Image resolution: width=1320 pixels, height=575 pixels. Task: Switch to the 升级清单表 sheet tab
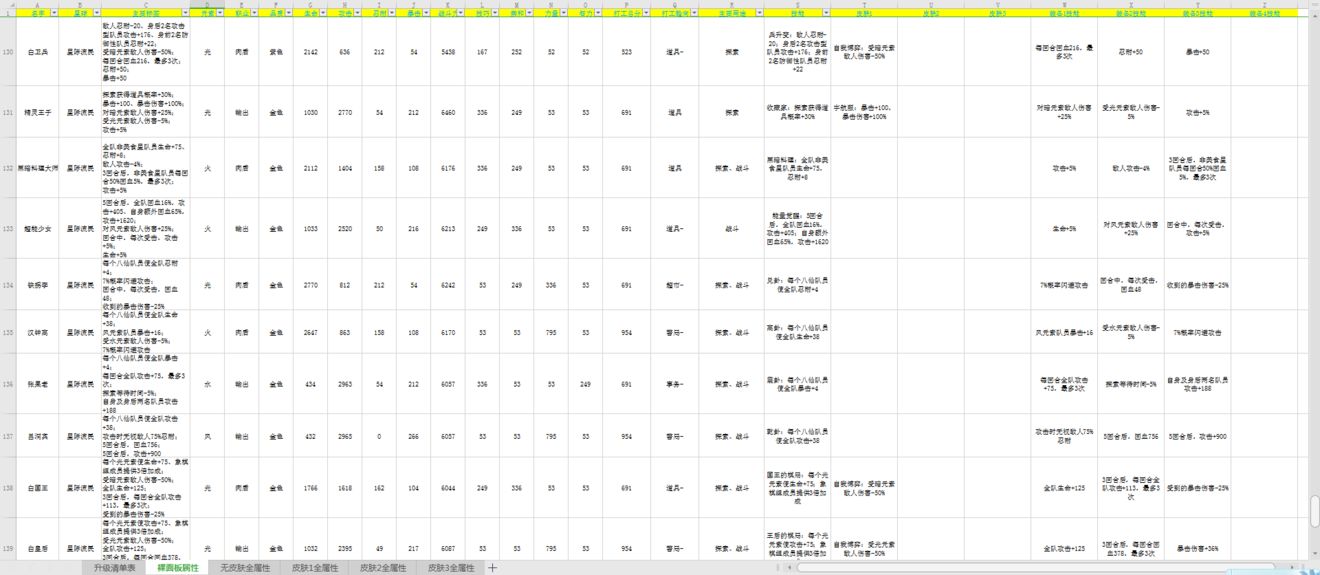tap(115, 567)
